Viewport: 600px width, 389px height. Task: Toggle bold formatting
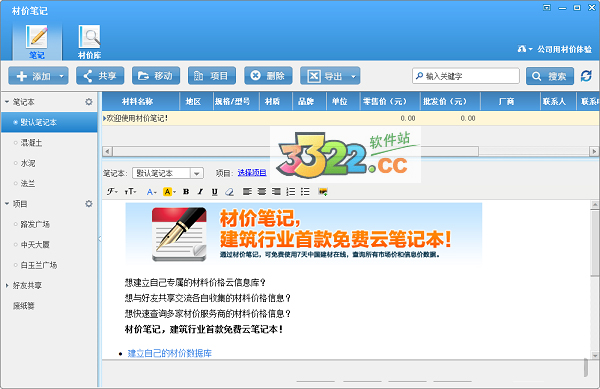pyautogui.click(x=186, y=192)
